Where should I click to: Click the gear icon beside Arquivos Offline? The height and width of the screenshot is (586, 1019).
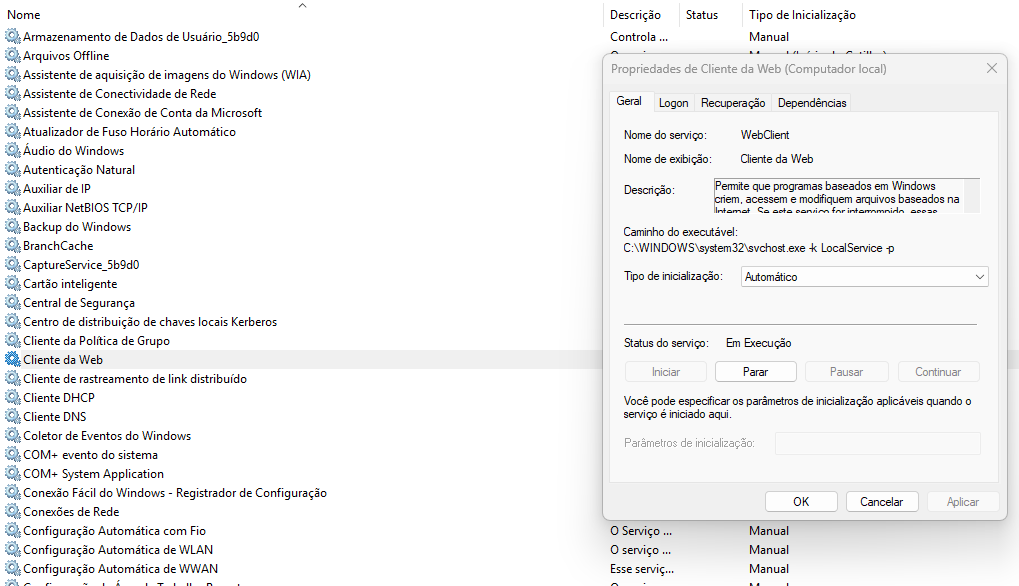[x=12, y=56]
